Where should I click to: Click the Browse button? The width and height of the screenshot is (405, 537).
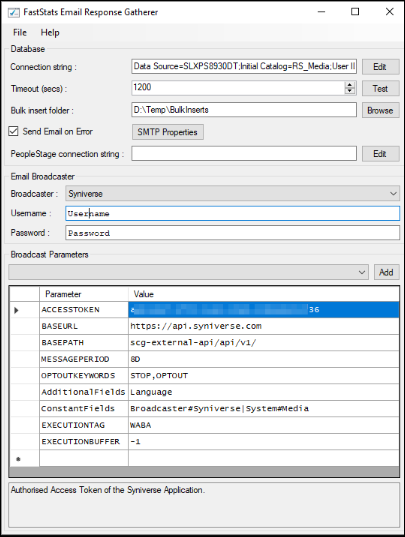coord(380,110)
